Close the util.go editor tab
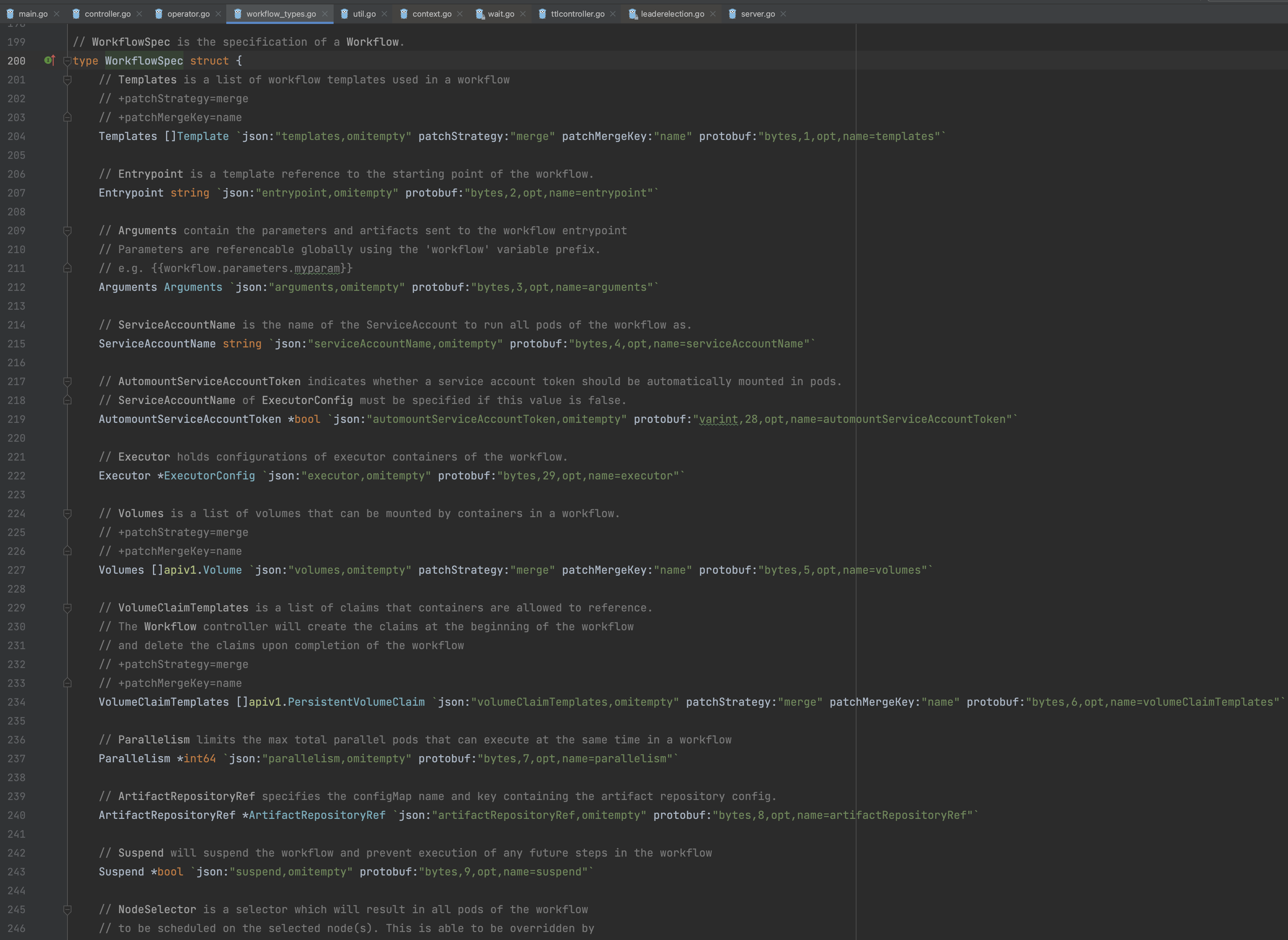The height and width of the screenshot is (940, 1288). tap(385, 14)
